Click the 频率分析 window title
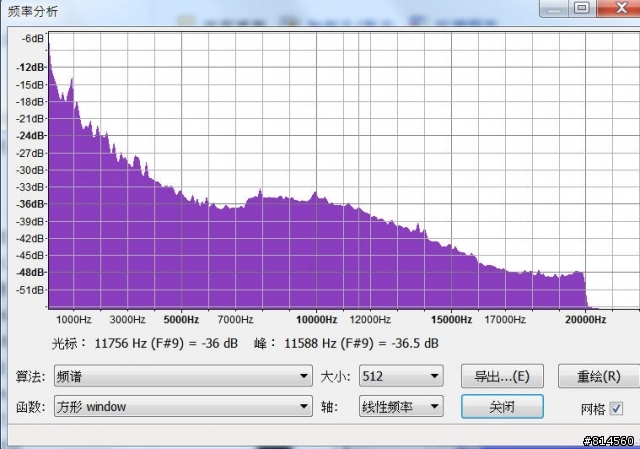The image size is (640, 449). (33, 11)
